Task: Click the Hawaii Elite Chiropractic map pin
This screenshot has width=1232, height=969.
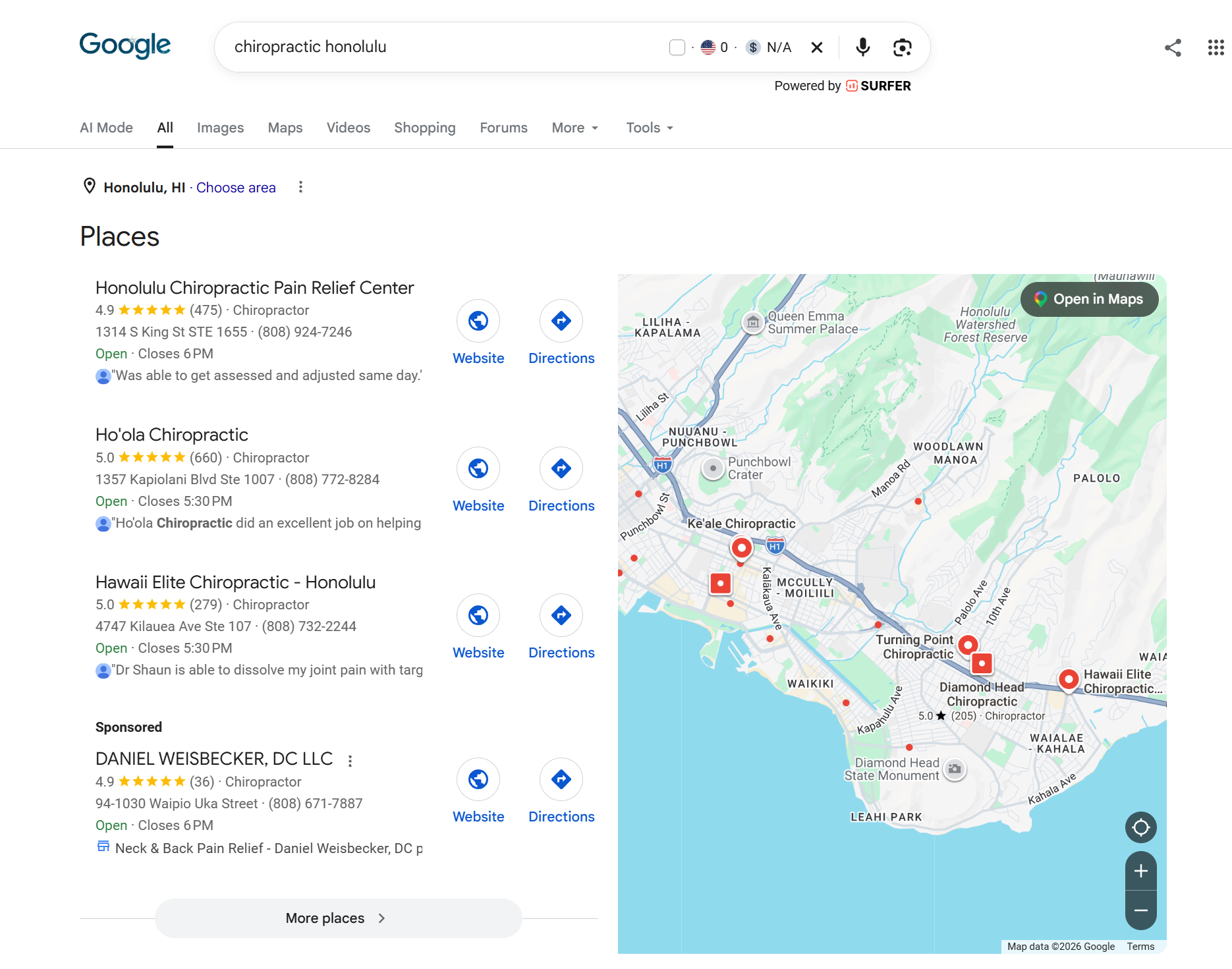Action: click(1069, 679)
